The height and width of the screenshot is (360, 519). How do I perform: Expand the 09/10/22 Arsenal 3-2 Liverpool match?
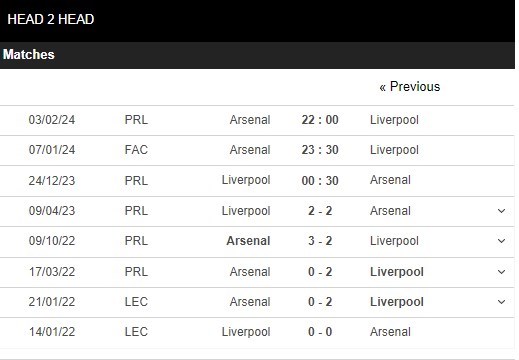pos(501,241)
